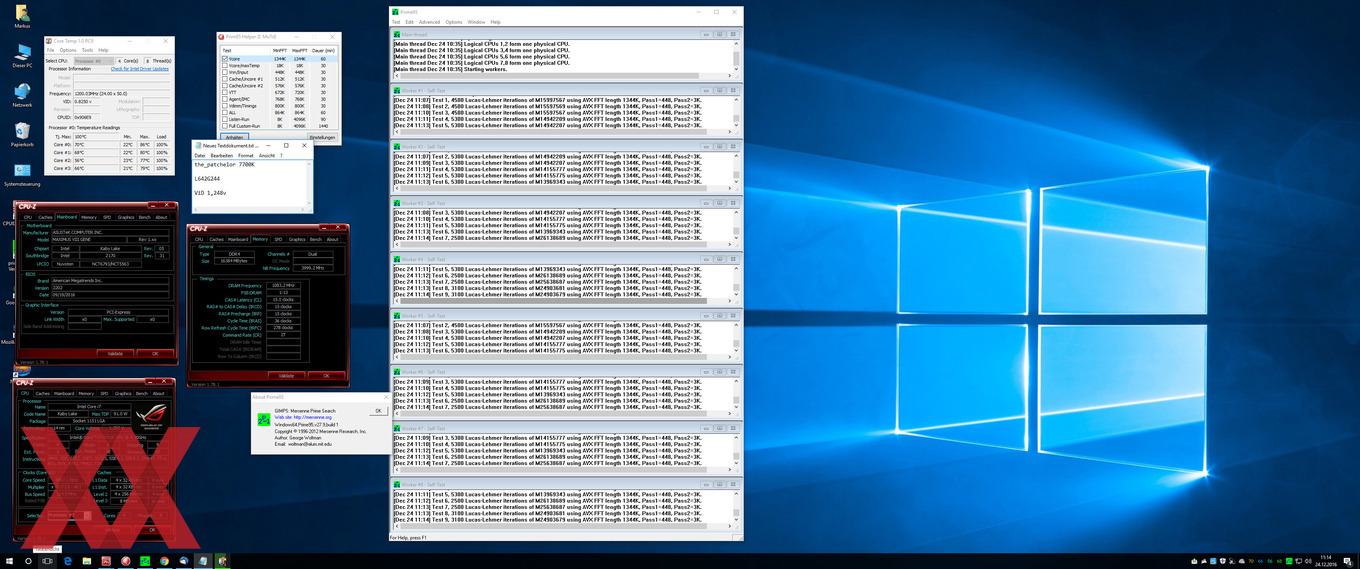
Task: Click the Einstellungen button in Prime95 Helper
Action: point(322,137)
